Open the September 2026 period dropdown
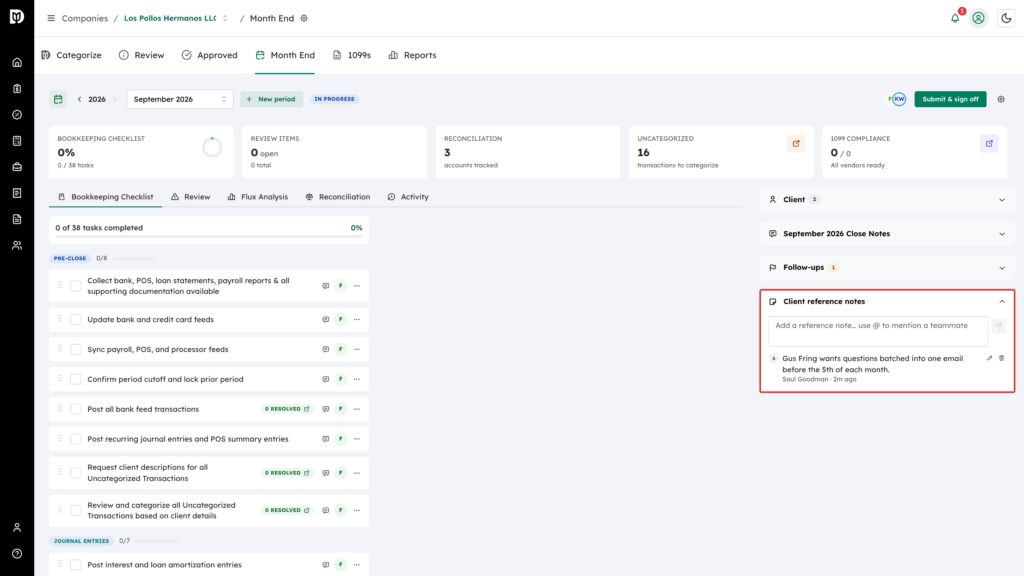Image resolution: width=1024 pixels, height=576 pixels. pos(180,99)
